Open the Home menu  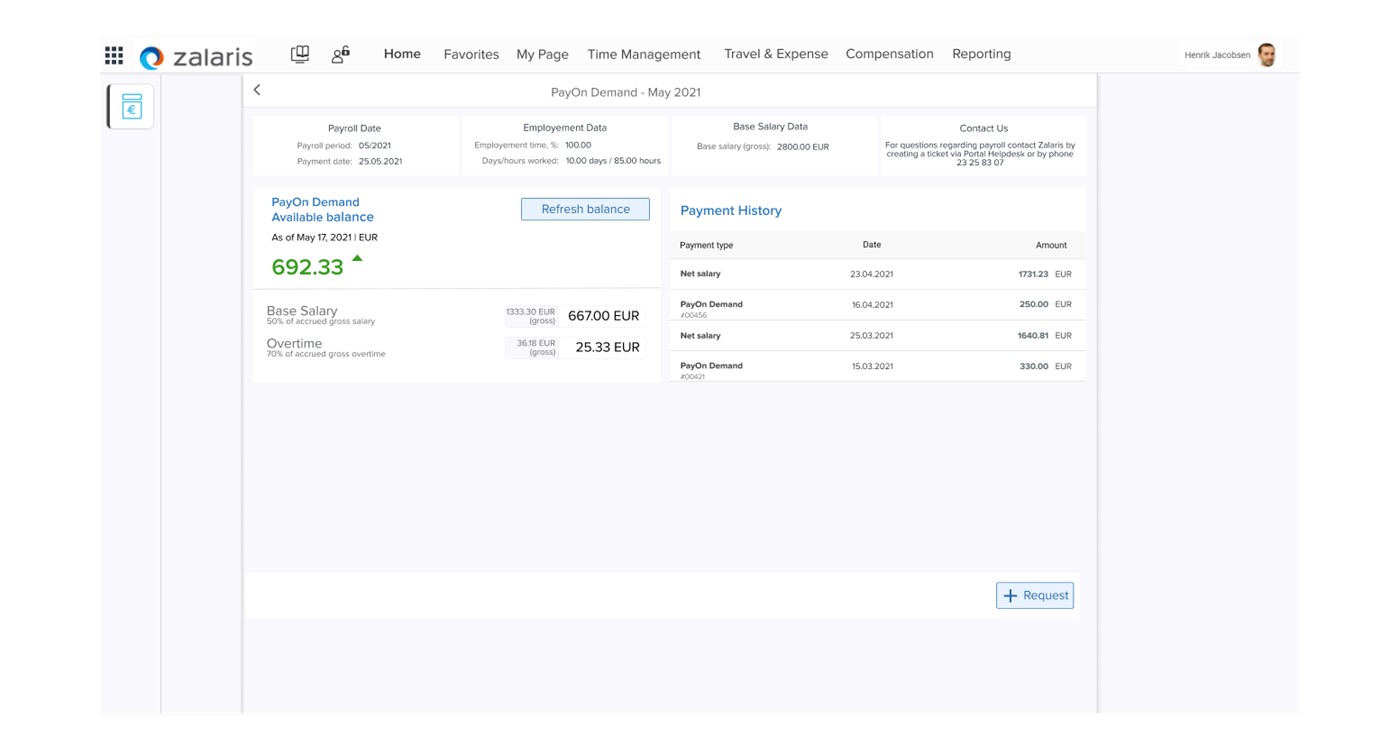[x=402, y=54]
